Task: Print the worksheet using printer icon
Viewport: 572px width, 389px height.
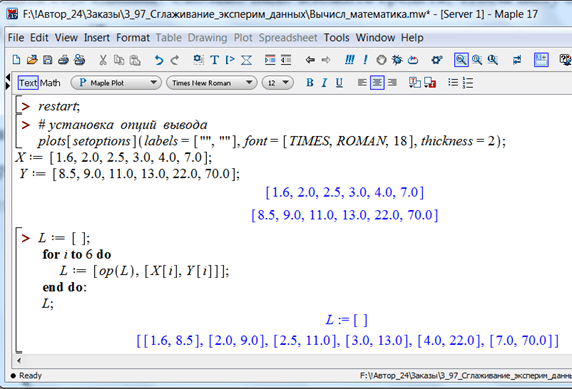Action: 63,59
